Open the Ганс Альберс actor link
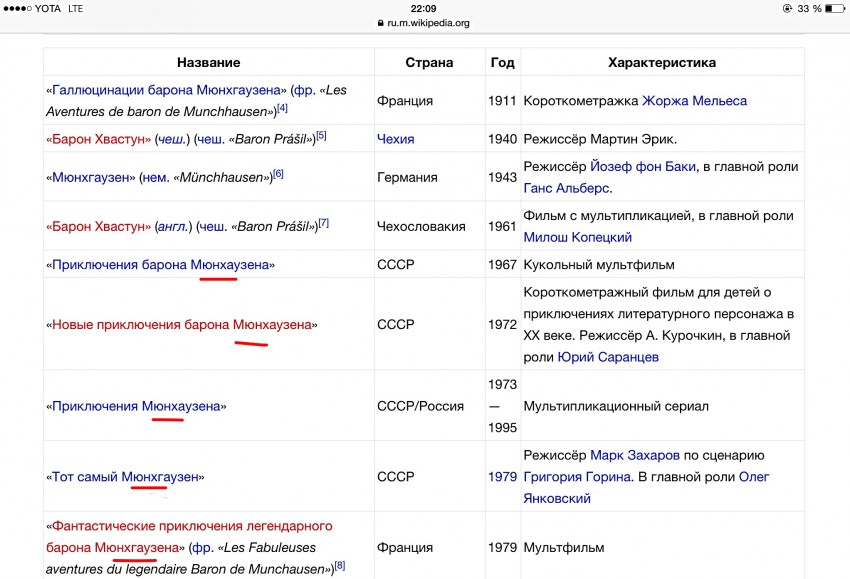Image resolution: width=850 pixels, height=579 pixels. 566,187
